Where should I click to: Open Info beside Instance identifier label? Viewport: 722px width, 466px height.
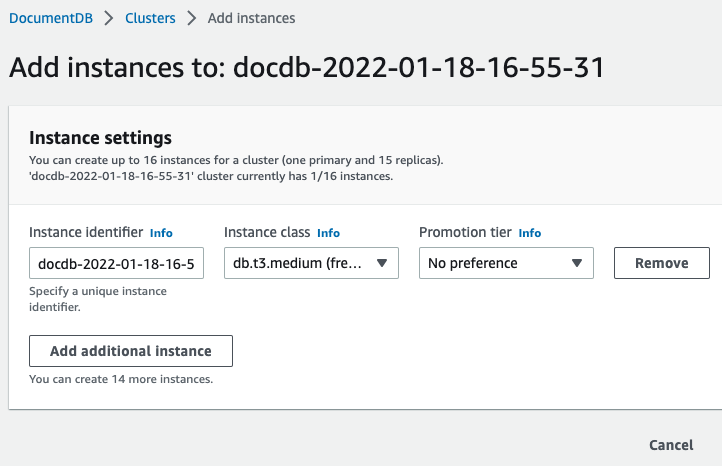click(161, 233)
